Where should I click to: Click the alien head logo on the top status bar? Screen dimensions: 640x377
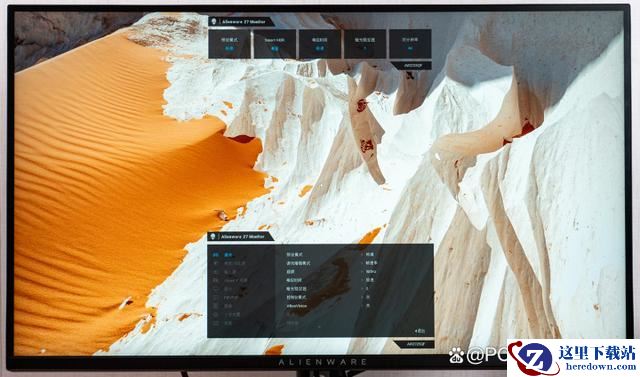pyautogui.click(x=213, y=22)
